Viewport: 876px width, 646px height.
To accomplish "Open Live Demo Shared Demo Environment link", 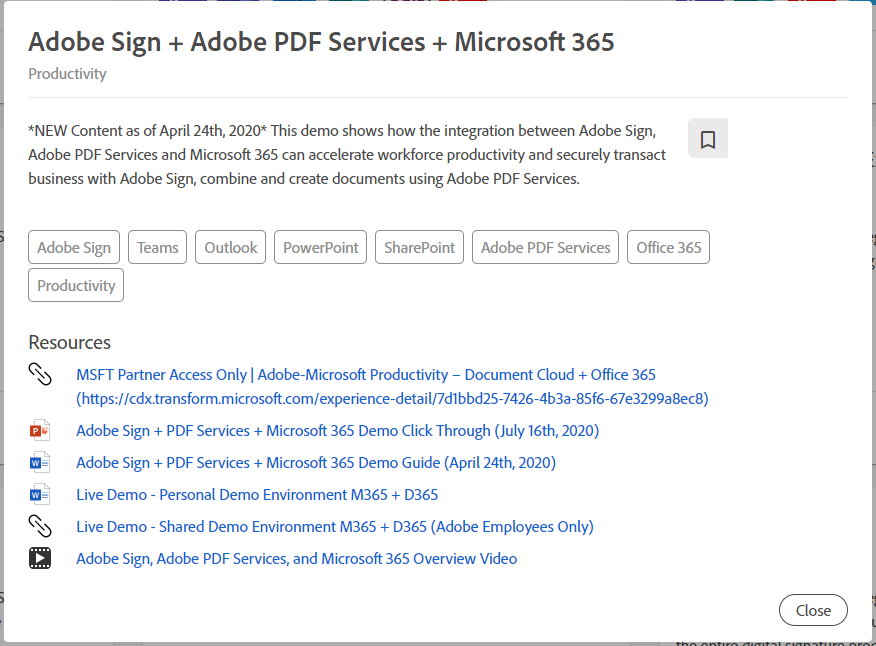I will click(335, 526).
